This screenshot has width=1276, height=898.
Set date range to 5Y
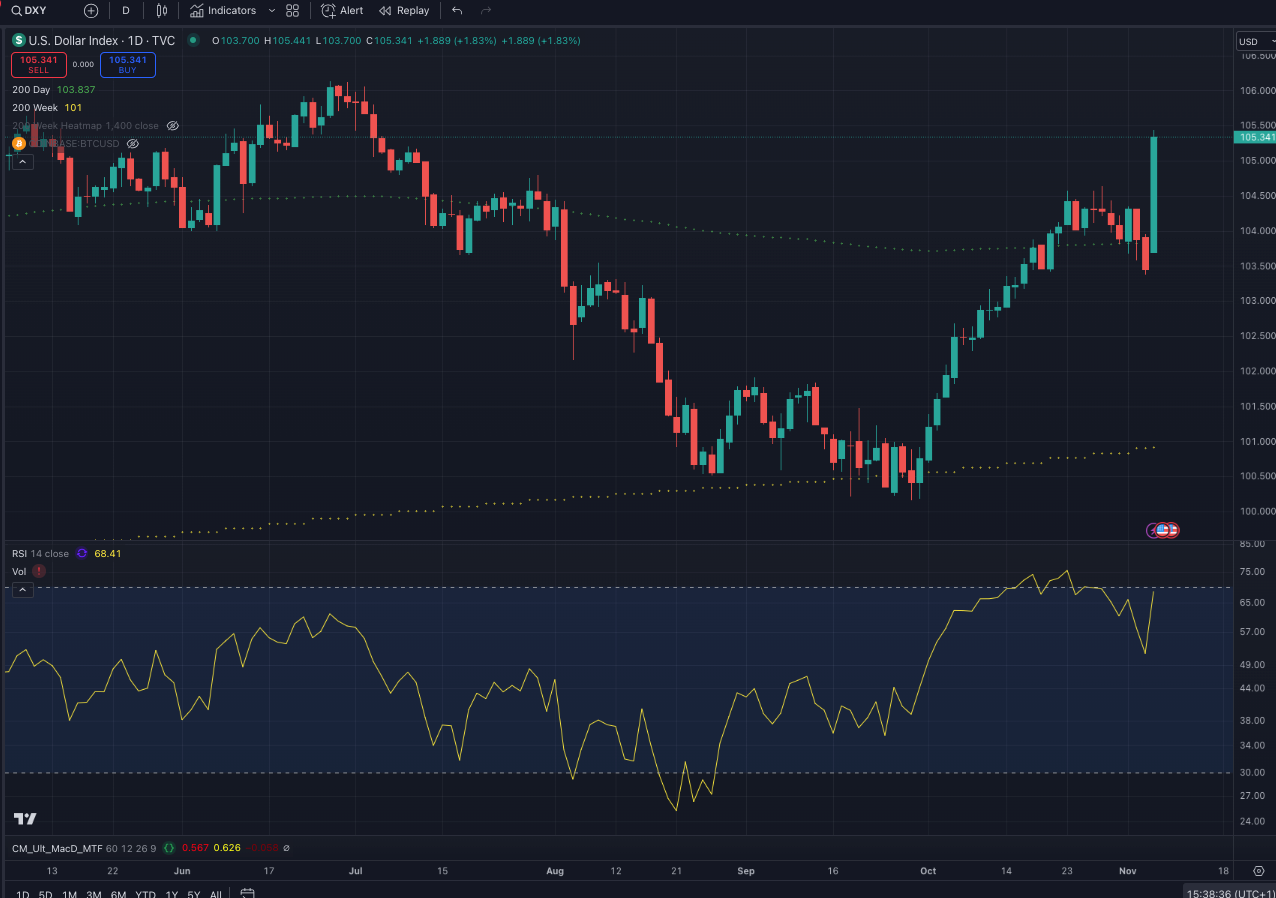click(193, 894)
